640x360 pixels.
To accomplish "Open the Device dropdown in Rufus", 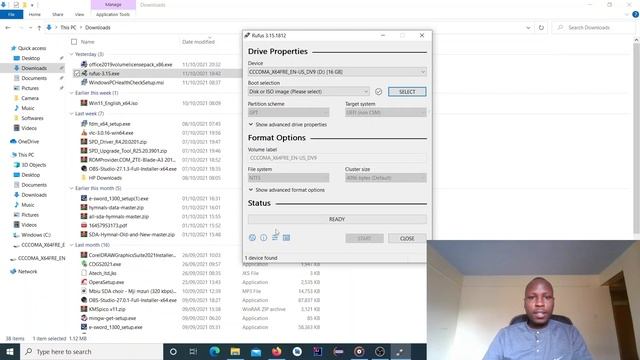I will click(337, 72).
